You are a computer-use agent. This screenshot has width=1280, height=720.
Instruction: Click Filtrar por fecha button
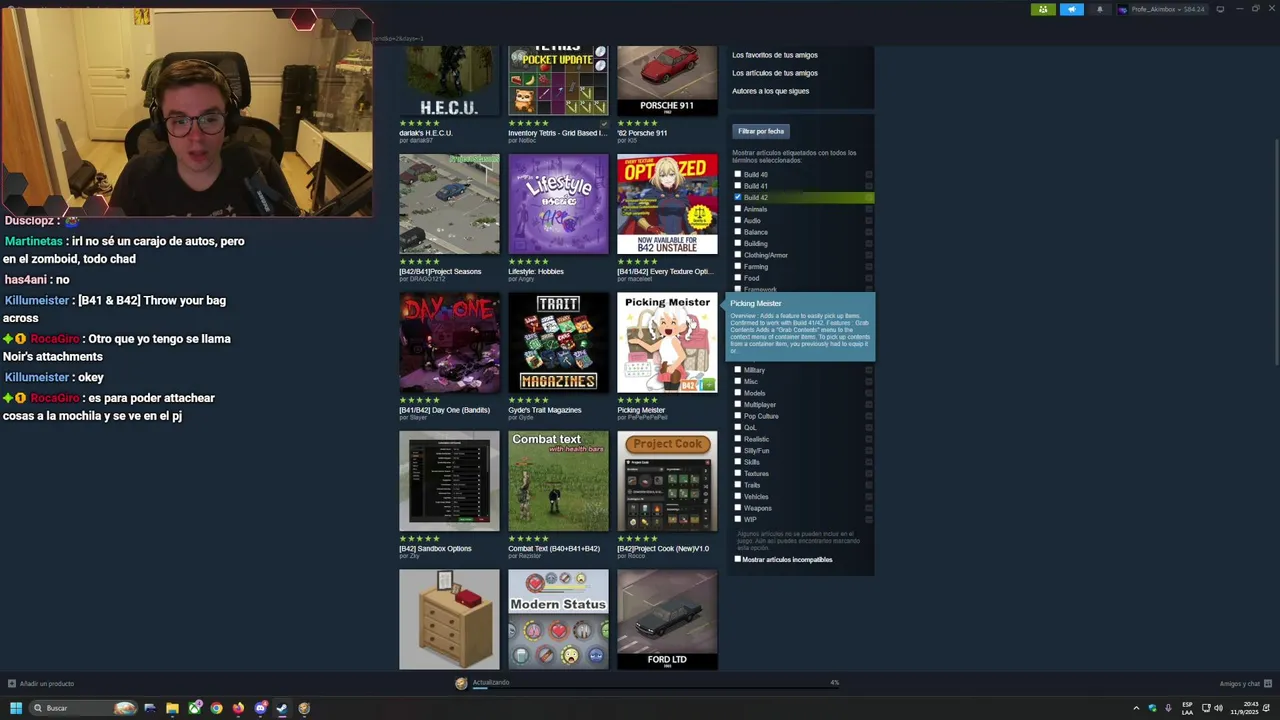coord(761,131)
